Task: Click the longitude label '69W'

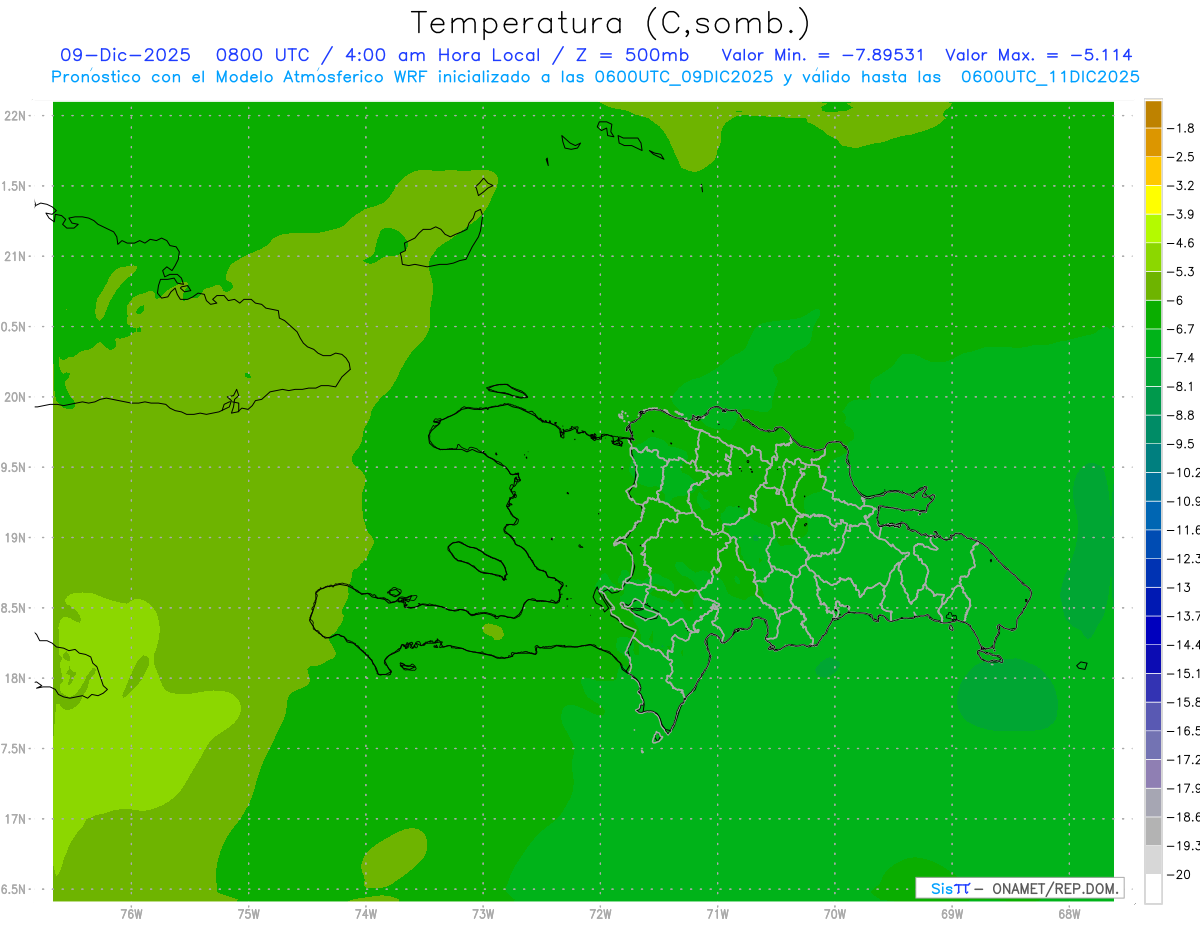Action: pos(952,914)
